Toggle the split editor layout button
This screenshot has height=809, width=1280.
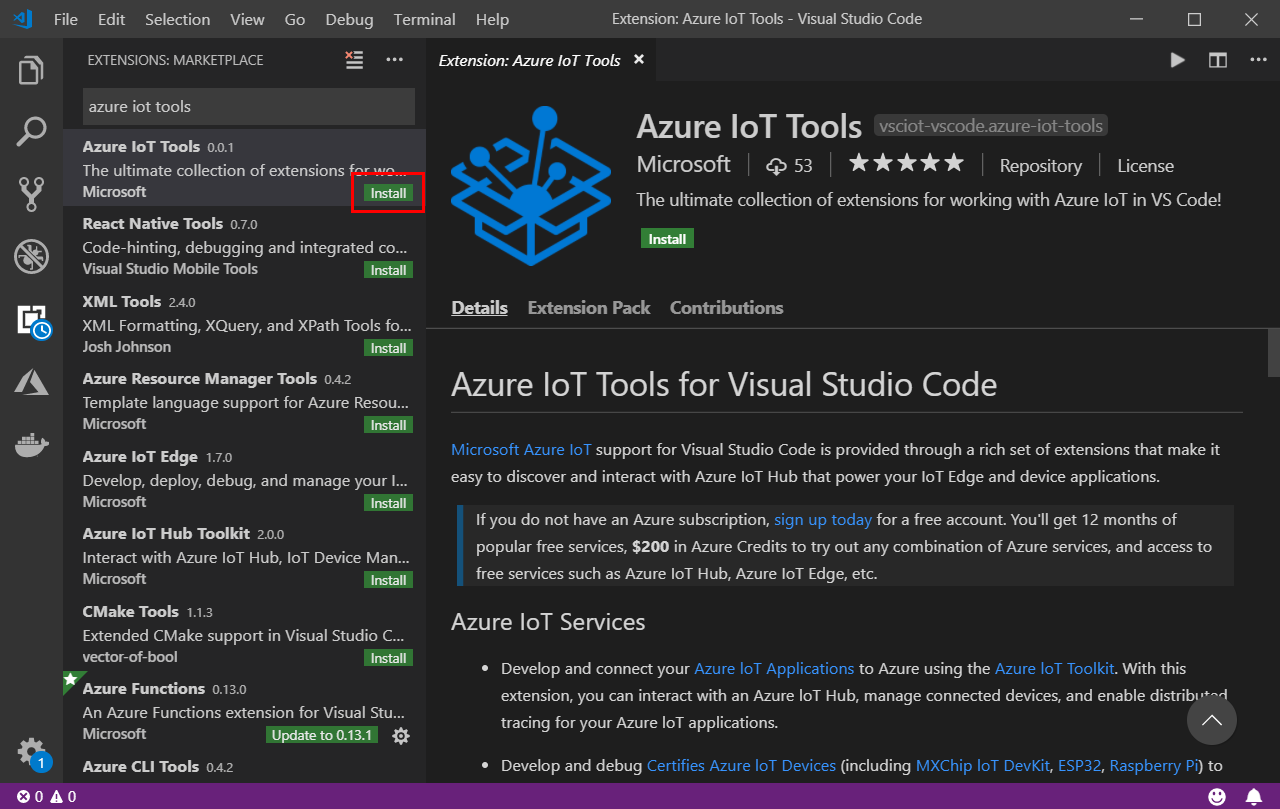pos(1217,60)
